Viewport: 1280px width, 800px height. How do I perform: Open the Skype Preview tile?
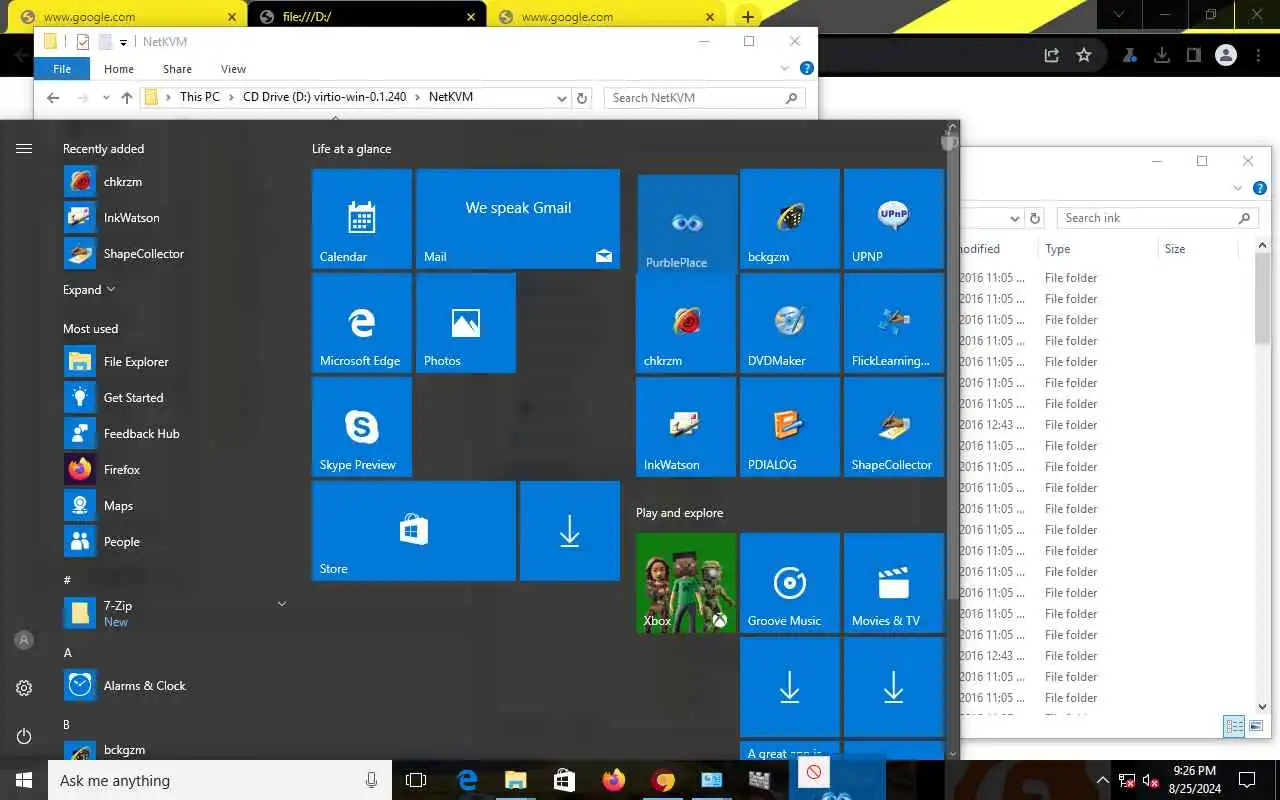[362, 427]
